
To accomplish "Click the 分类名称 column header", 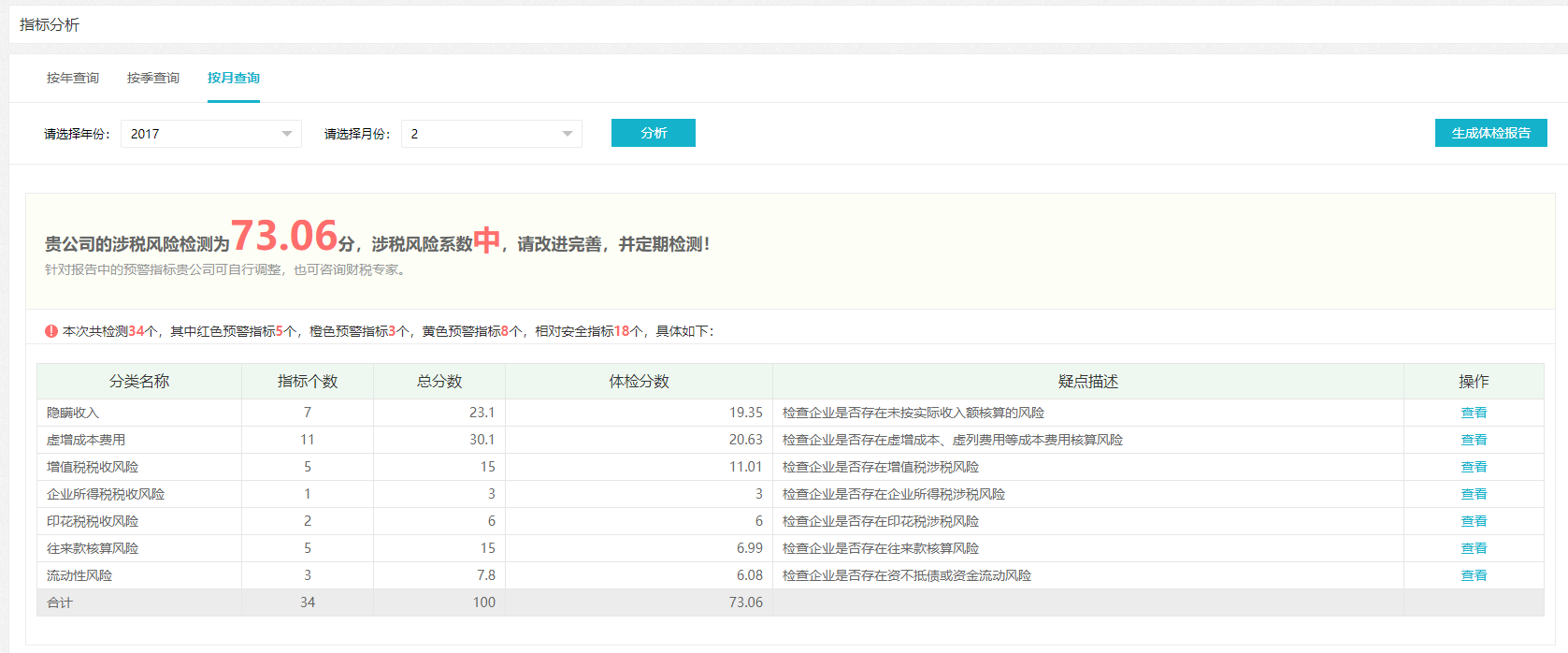I will (139, 382).
